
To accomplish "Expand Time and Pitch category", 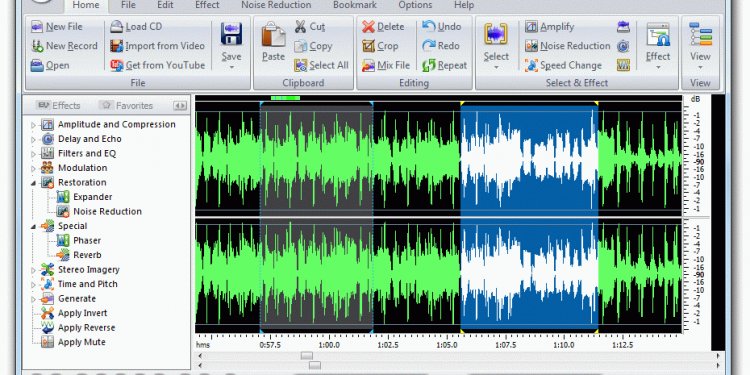I will (33, 285).
